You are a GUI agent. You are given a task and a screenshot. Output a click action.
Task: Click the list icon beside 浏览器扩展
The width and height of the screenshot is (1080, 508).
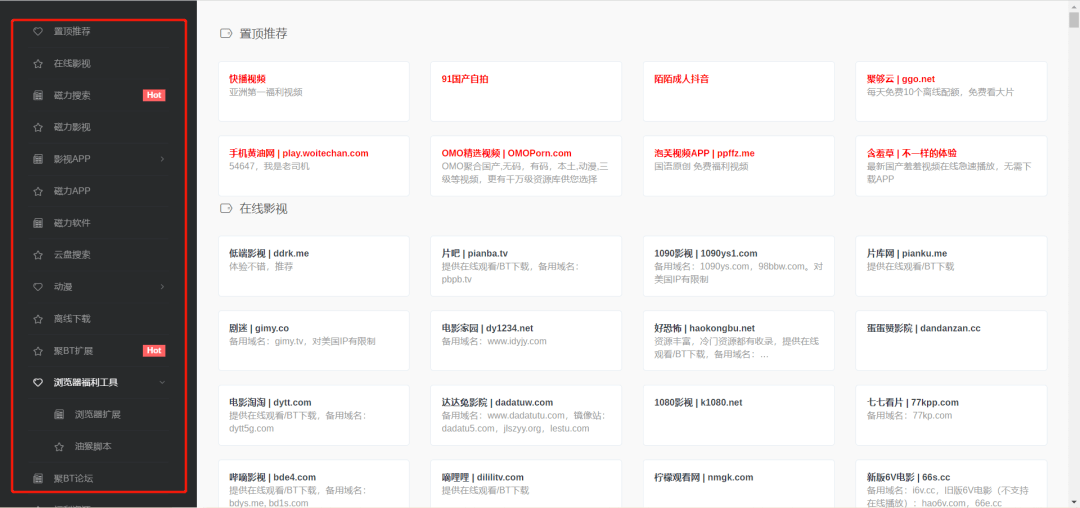pyautogui.click(x=59, y=414)
